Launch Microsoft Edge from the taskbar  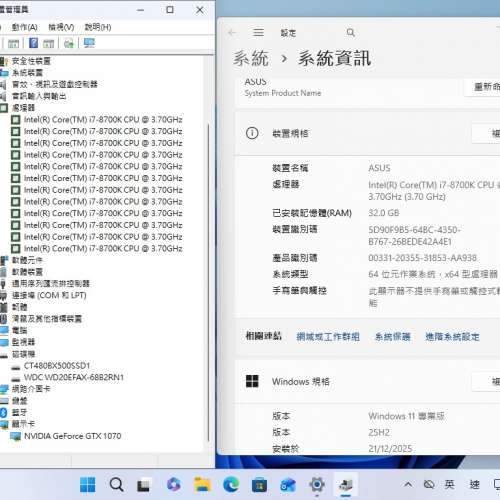[231, 485]
